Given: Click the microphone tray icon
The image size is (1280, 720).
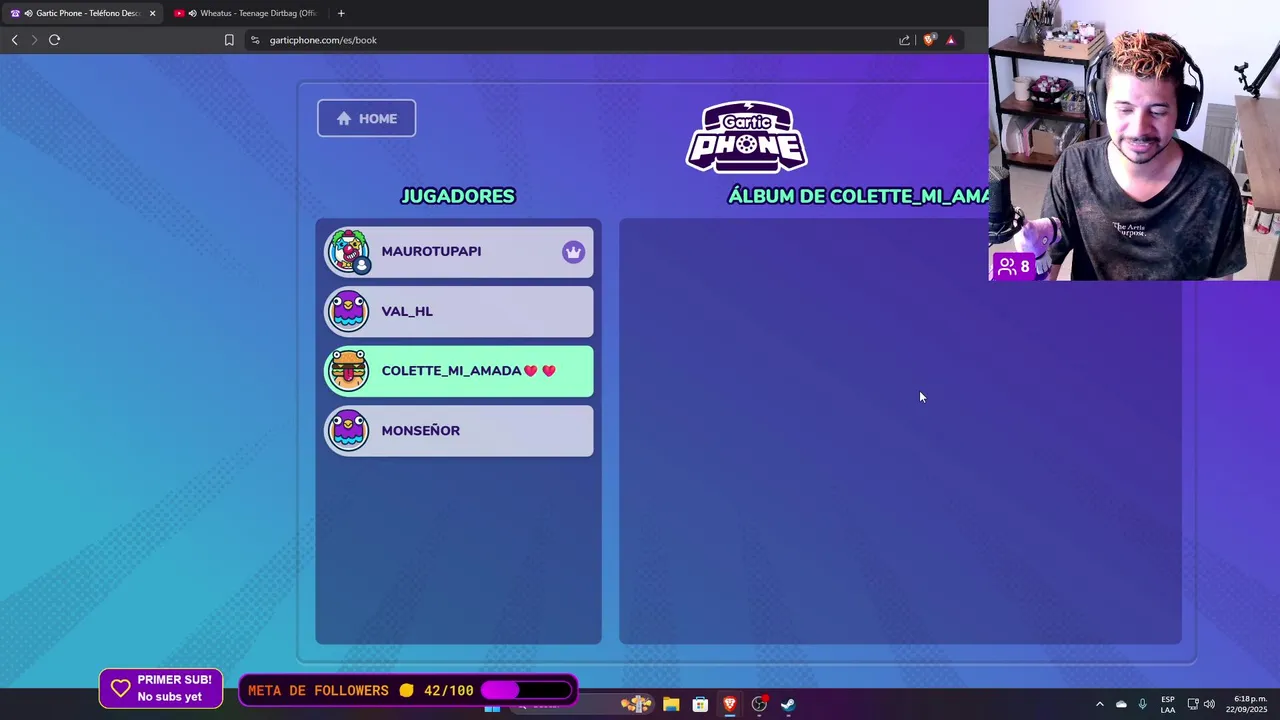Looking at the screenshot, I should coord(1142,704).
